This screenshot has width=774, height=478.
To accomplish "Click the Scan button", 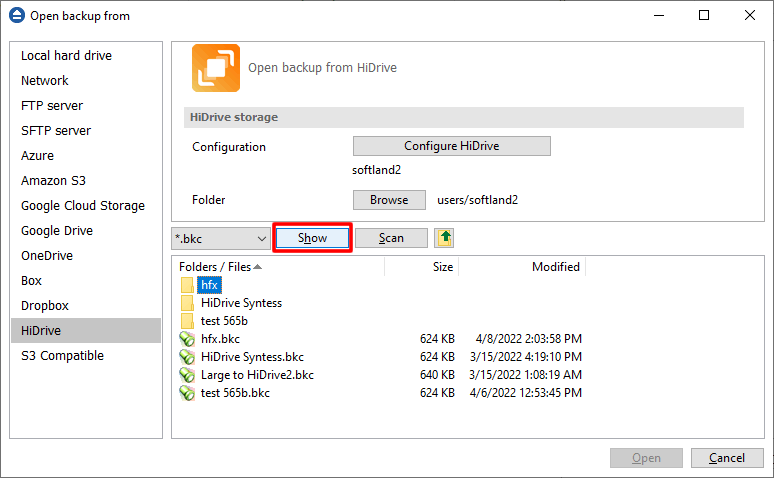I will [391, 238].
